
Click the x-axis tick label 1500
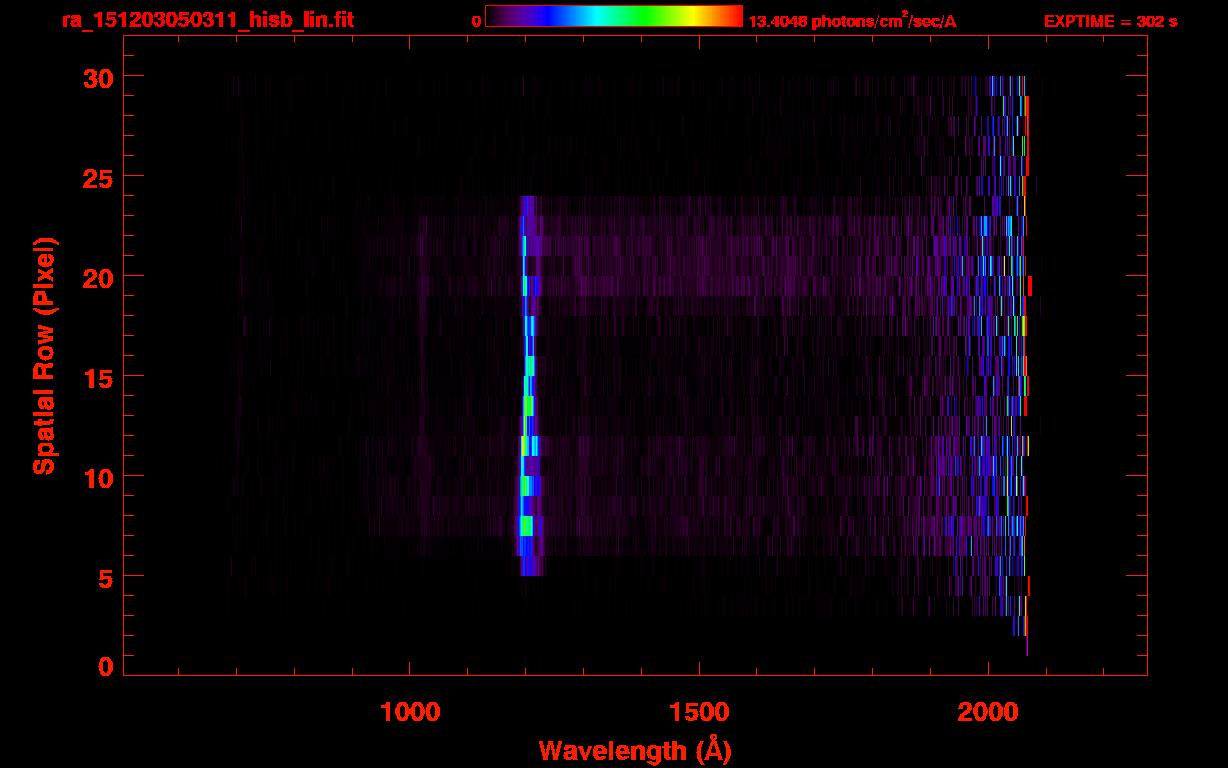(699, 711)
